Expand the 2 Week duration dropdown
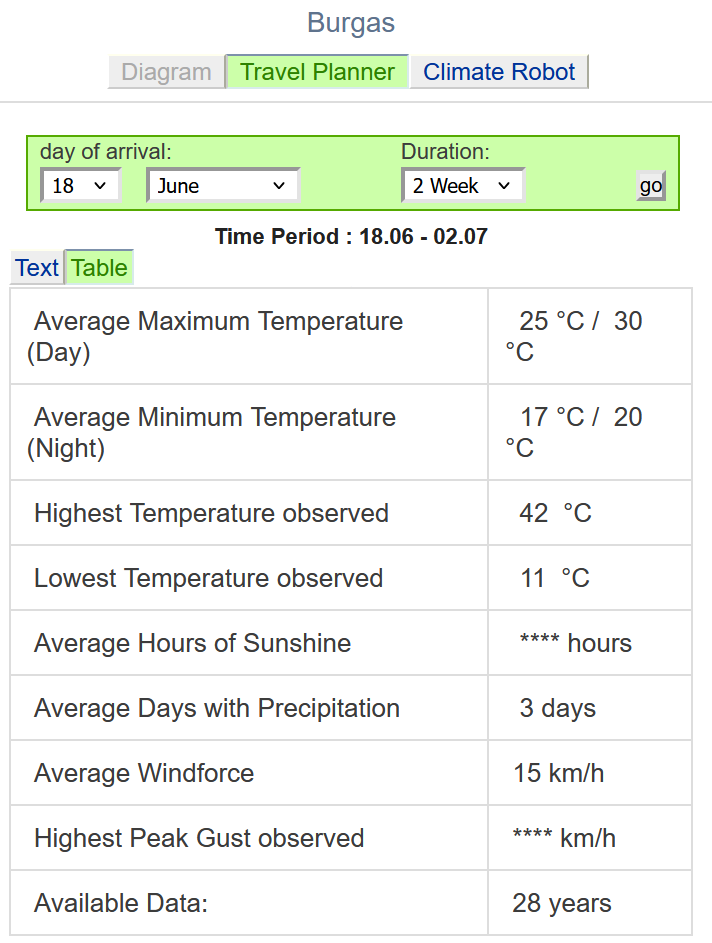The height and width of the screenshot is (943, 712). [x=463, y=185]
